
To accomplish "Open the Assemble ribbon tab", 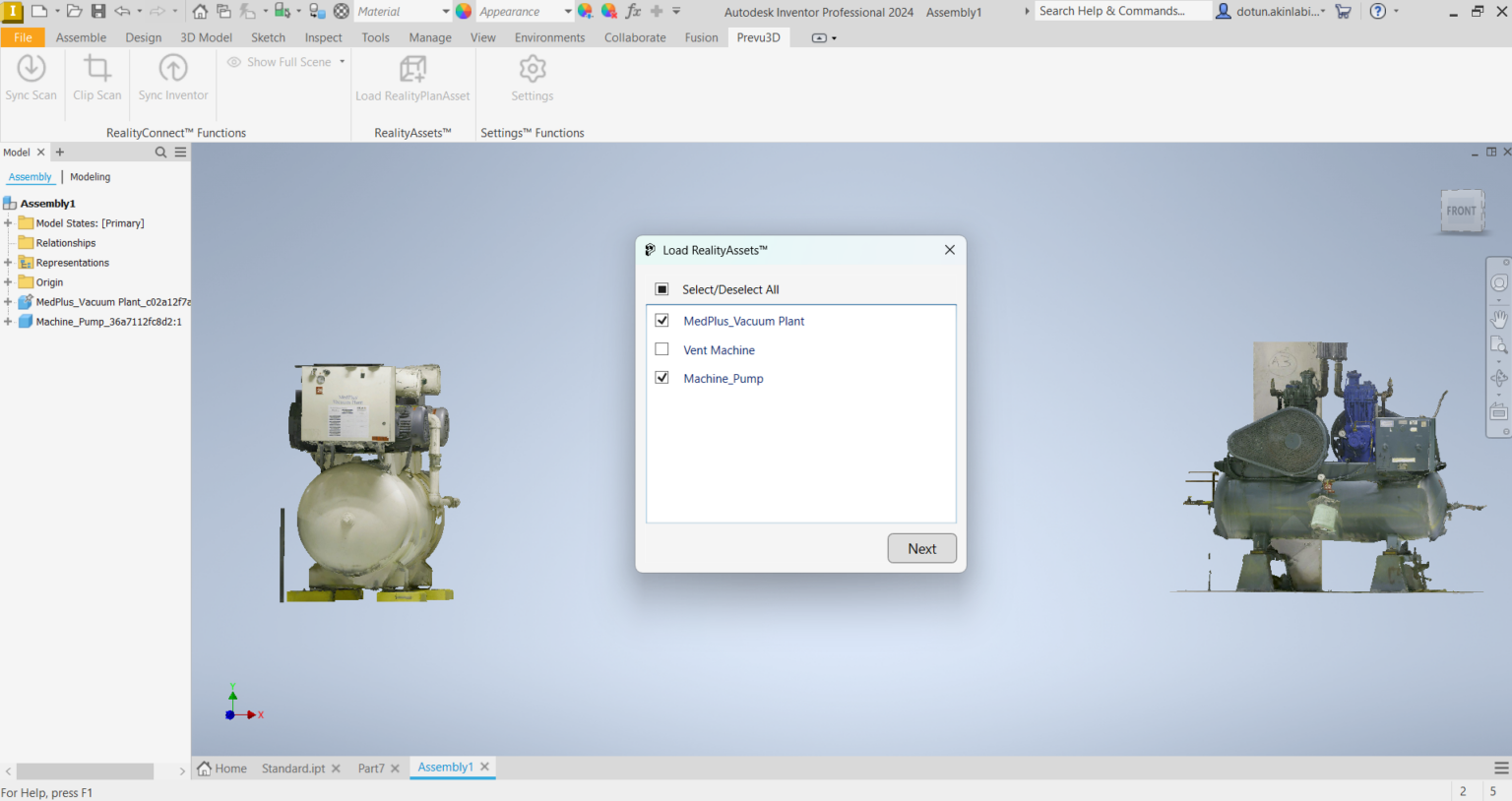I will pyautogui.click(x=81, y=36).
